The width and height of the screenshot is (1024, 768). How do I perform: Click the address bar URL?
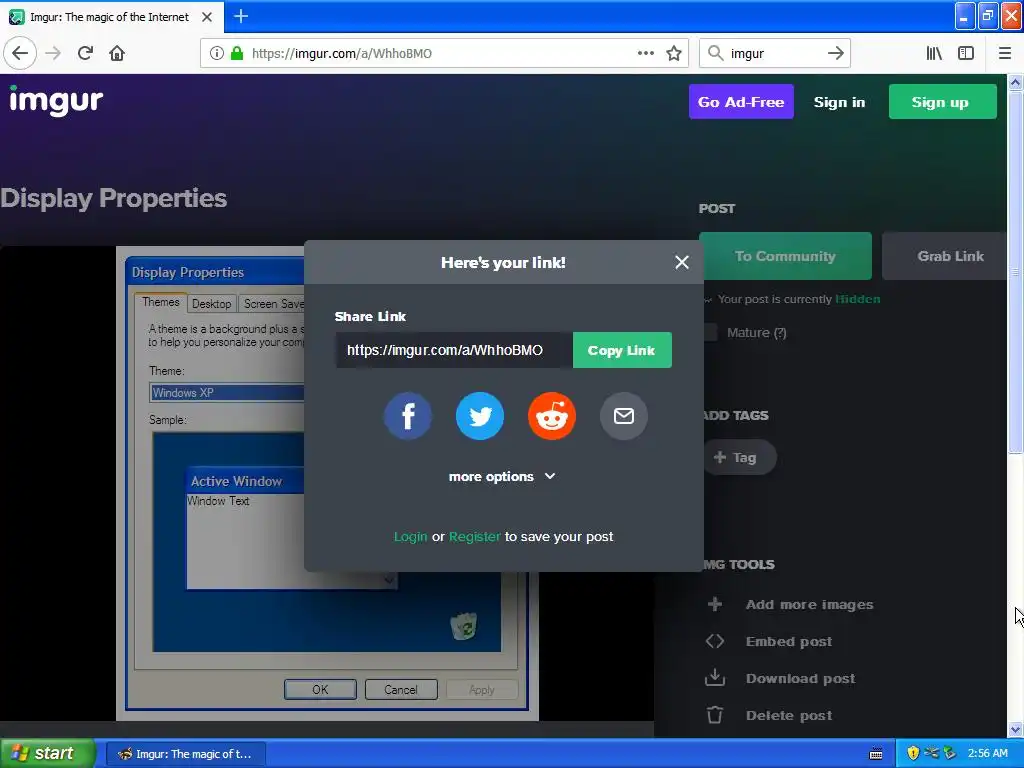(342, 54)
